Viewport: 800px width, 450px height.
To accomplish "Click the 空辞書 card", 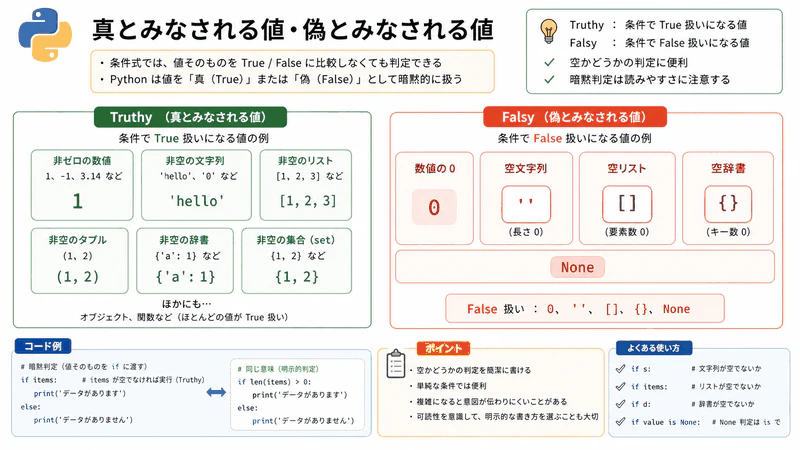I will [728, 198].
